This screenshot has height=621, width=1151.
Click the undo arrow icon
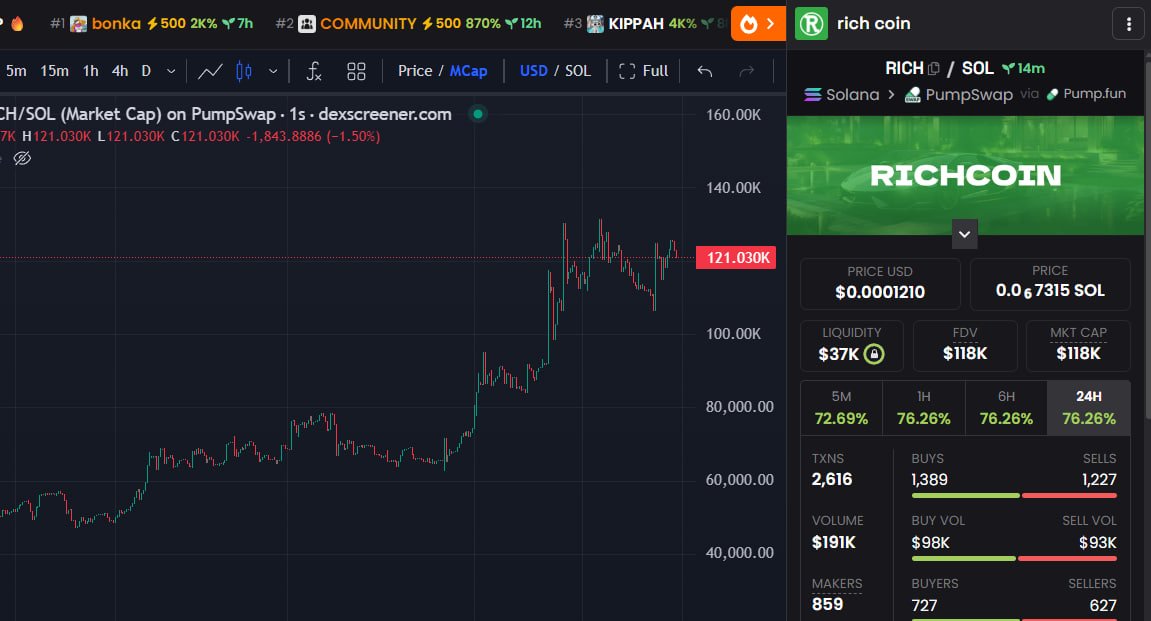(705, 71)
